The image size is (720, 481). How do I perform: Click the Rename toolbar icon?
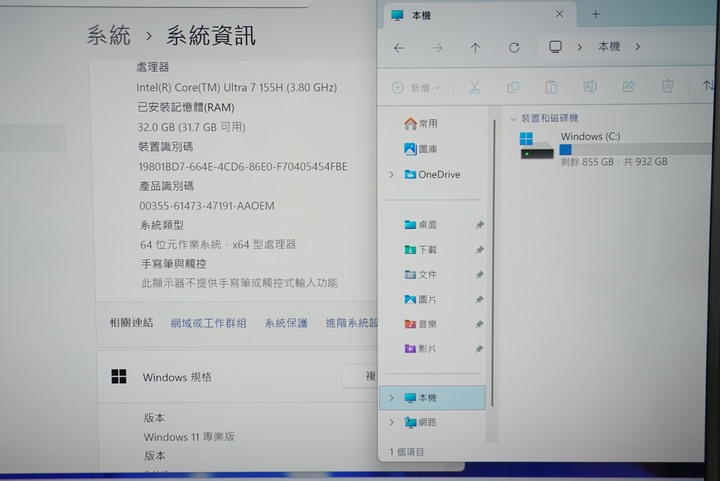(x=590, y=86)
